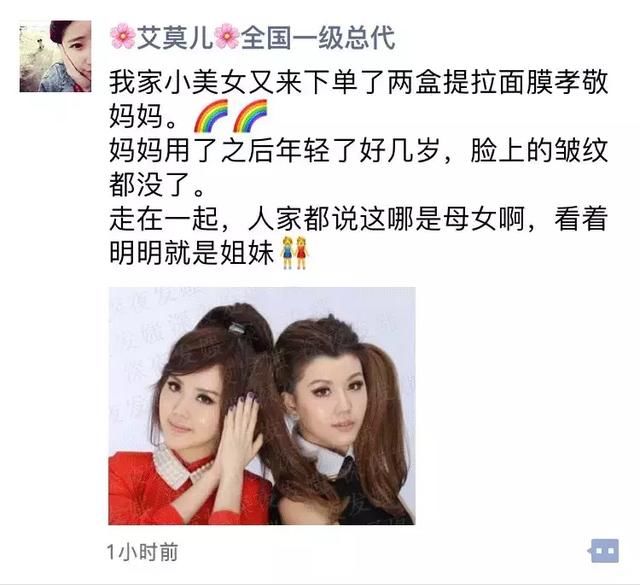
Task: Click the first pink flower emoji before 艾莫儿
Action: tap(122, 37)
